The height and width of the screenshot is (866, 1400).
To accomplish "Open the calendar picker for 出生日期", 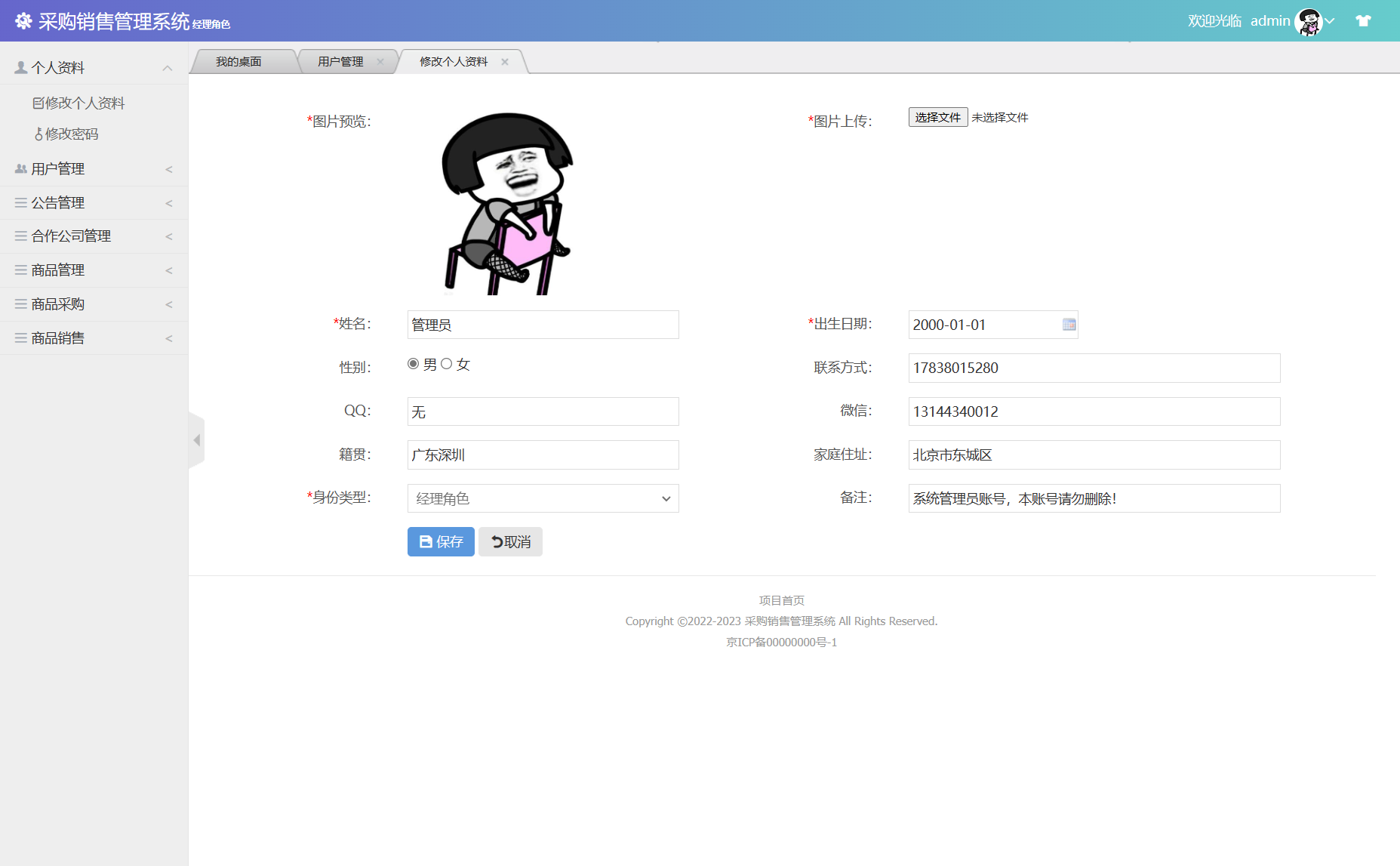I will [x=1069, y=325].
